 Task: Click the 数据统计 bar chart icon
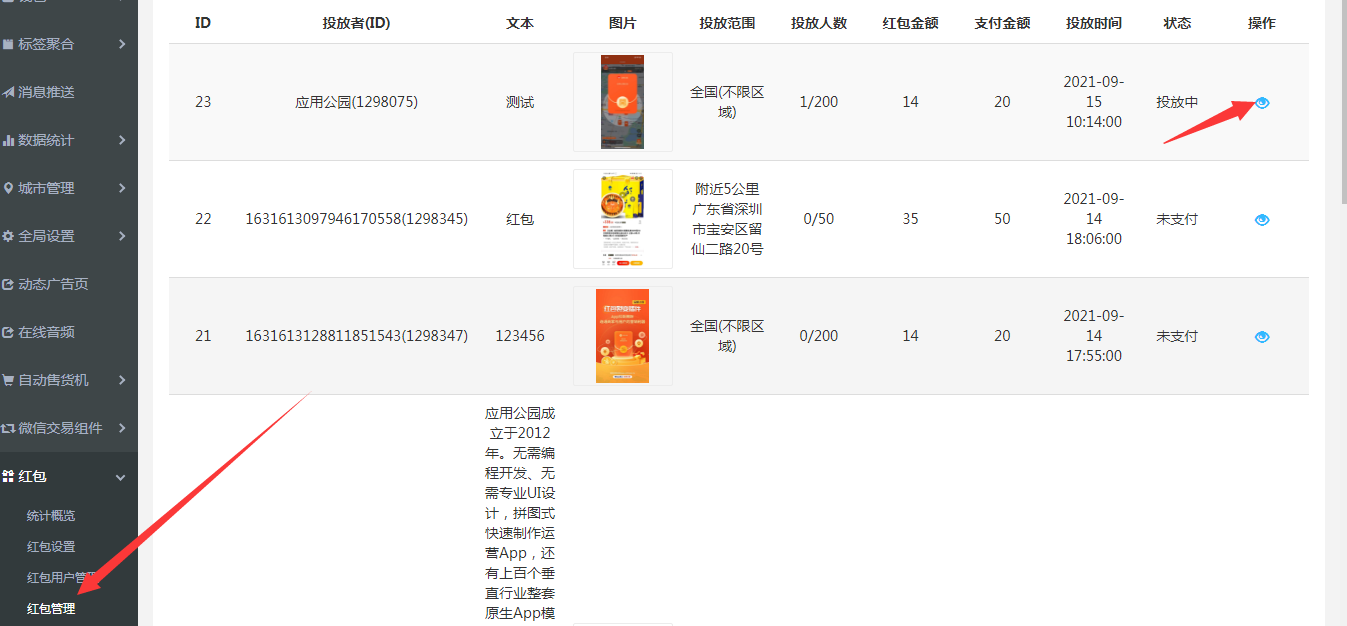point(9,140)
